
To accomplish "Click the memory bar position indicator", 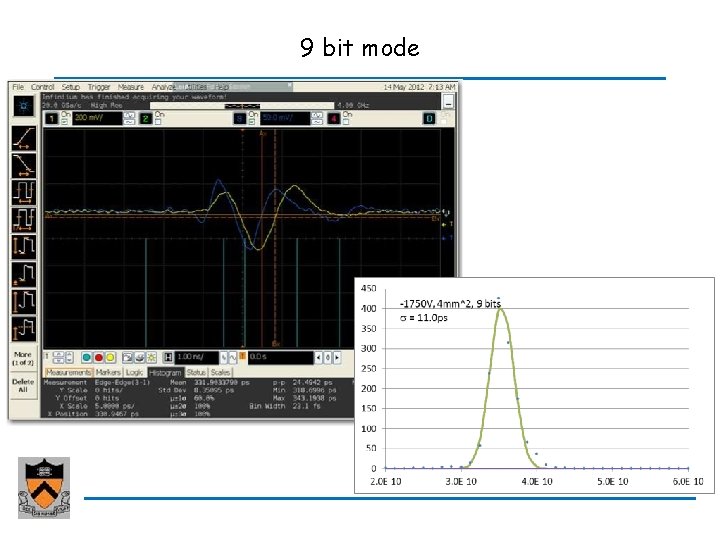I will (x=242, y=106).
